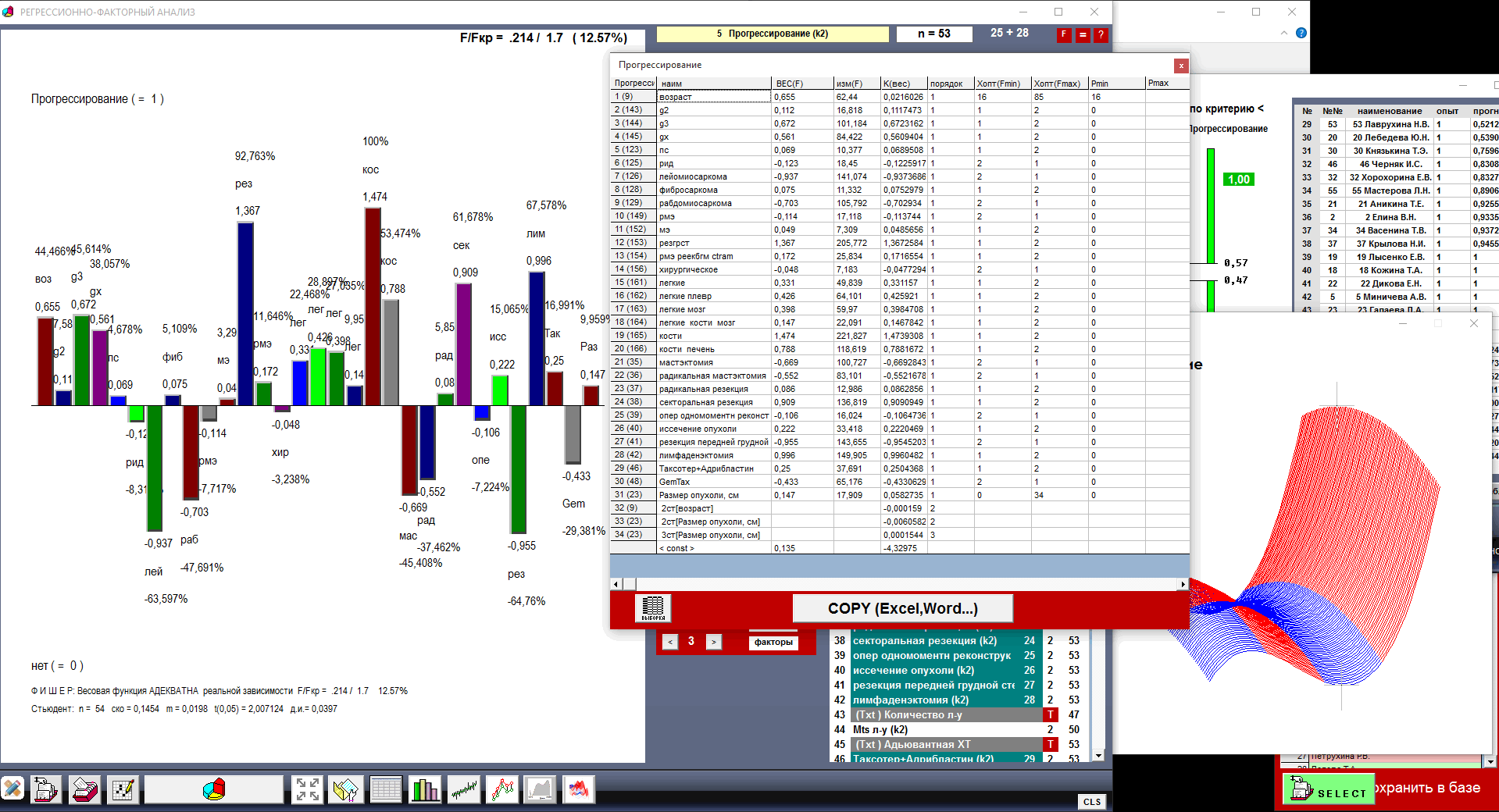Click the red equals sign button
The image size is (1499, 812).
click(x=1083, y=34)
